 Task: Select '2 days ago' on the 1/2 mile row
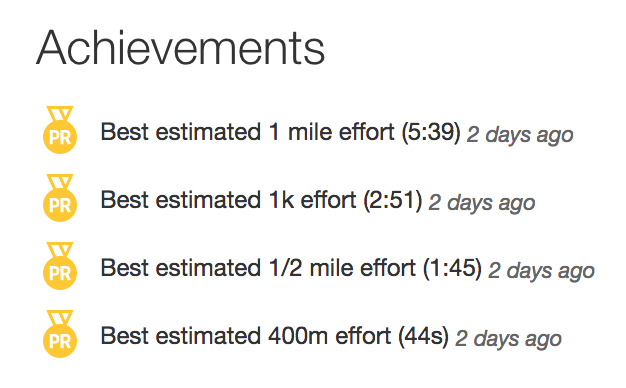coord(542,271)
